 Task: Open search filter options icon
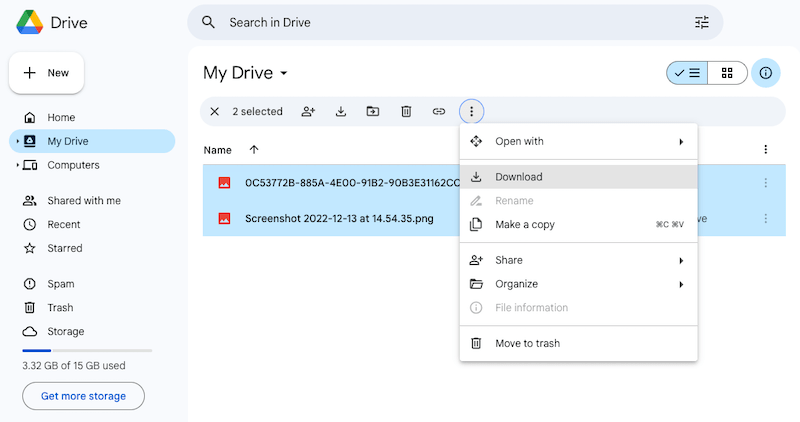pos(701,22)
